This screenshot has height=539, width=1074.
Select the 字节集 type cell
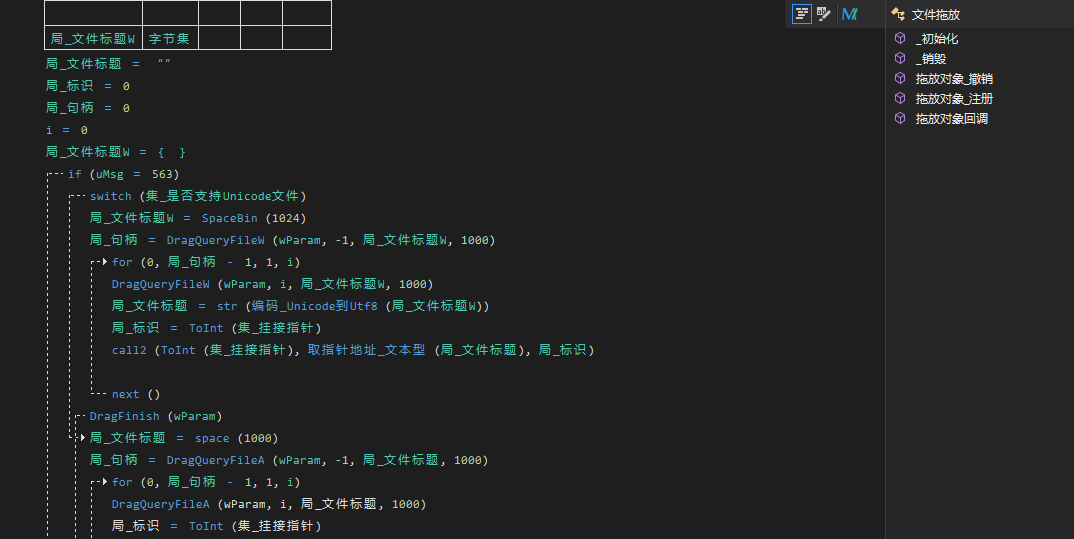(170, 38)
